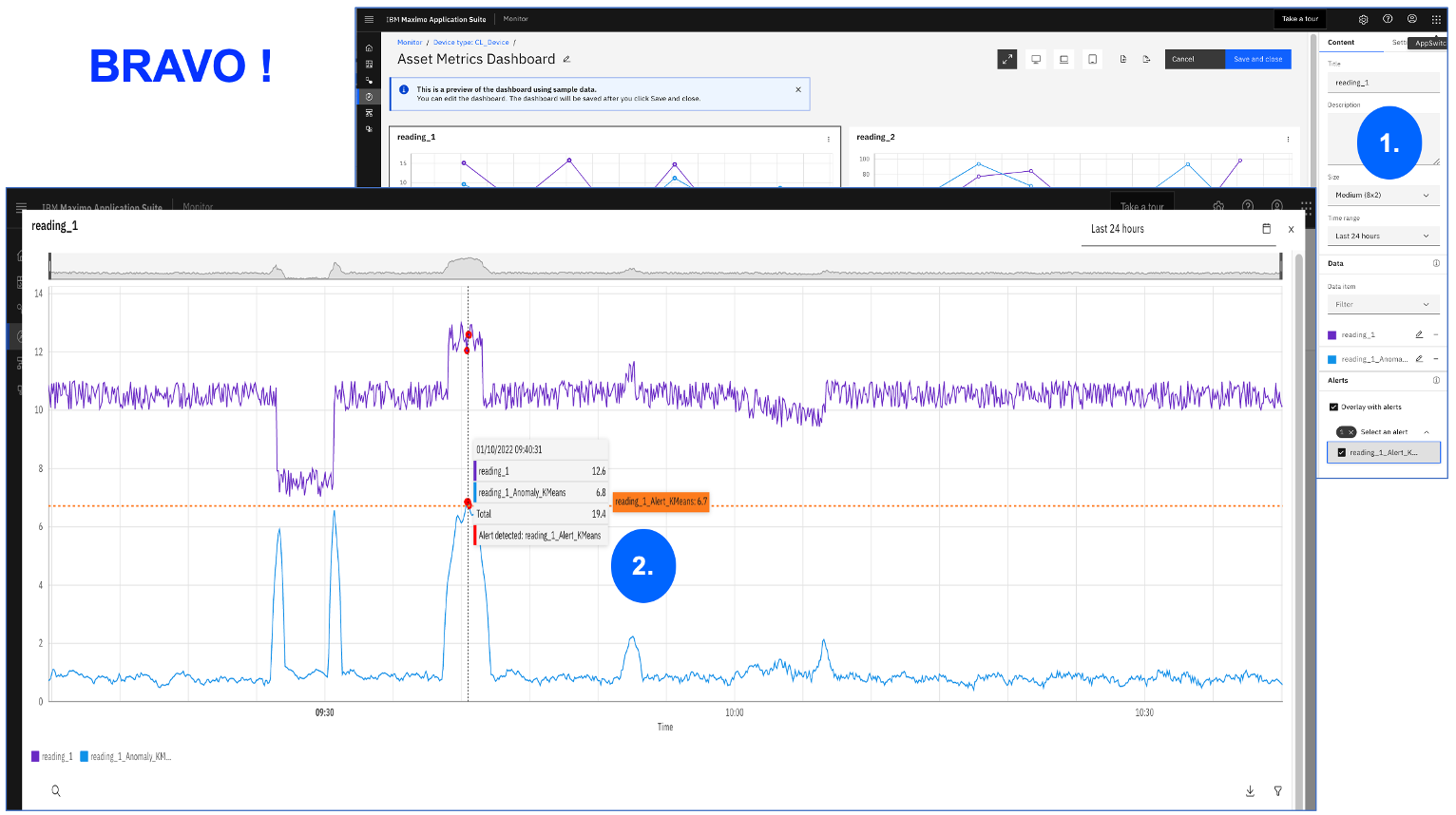The width and height of the screenshot is (1456, 815).
Task: Edit the reading_1 data item pencil
Action: pyautogui.click(x=1419, y=334)
